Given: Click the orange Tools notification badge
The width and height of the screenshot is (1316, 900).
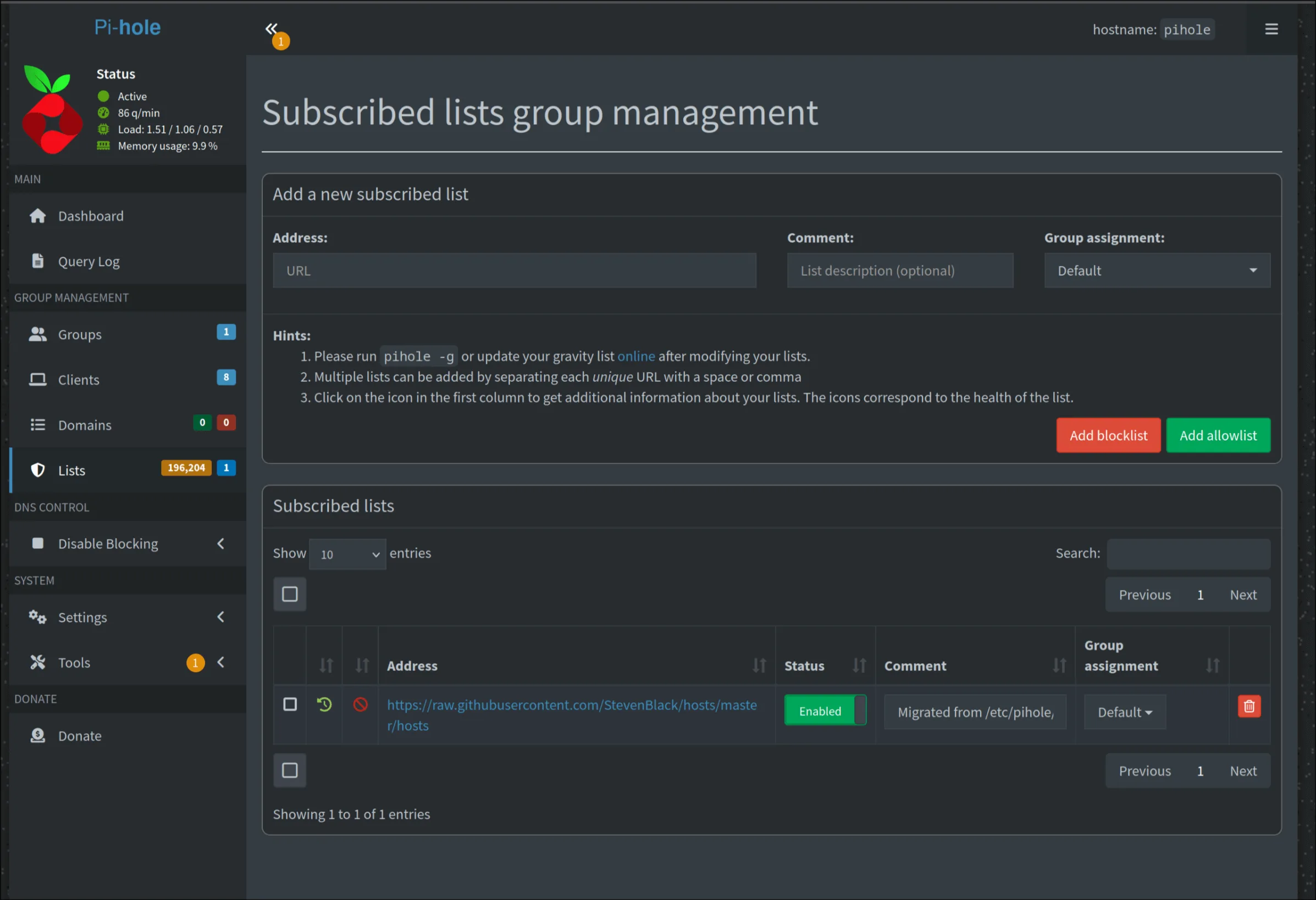Looking at the screenshot, I should point(195,663).
